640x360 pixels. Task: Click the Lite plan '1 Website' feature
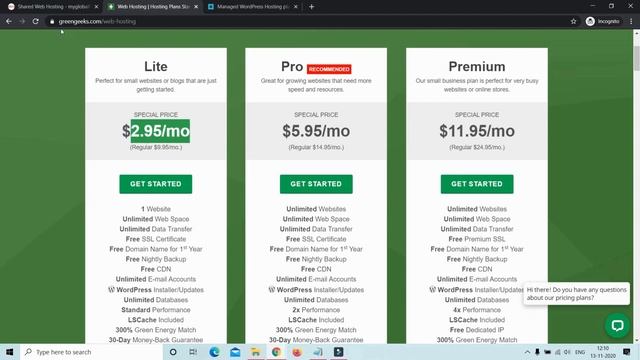coord(156,209)
